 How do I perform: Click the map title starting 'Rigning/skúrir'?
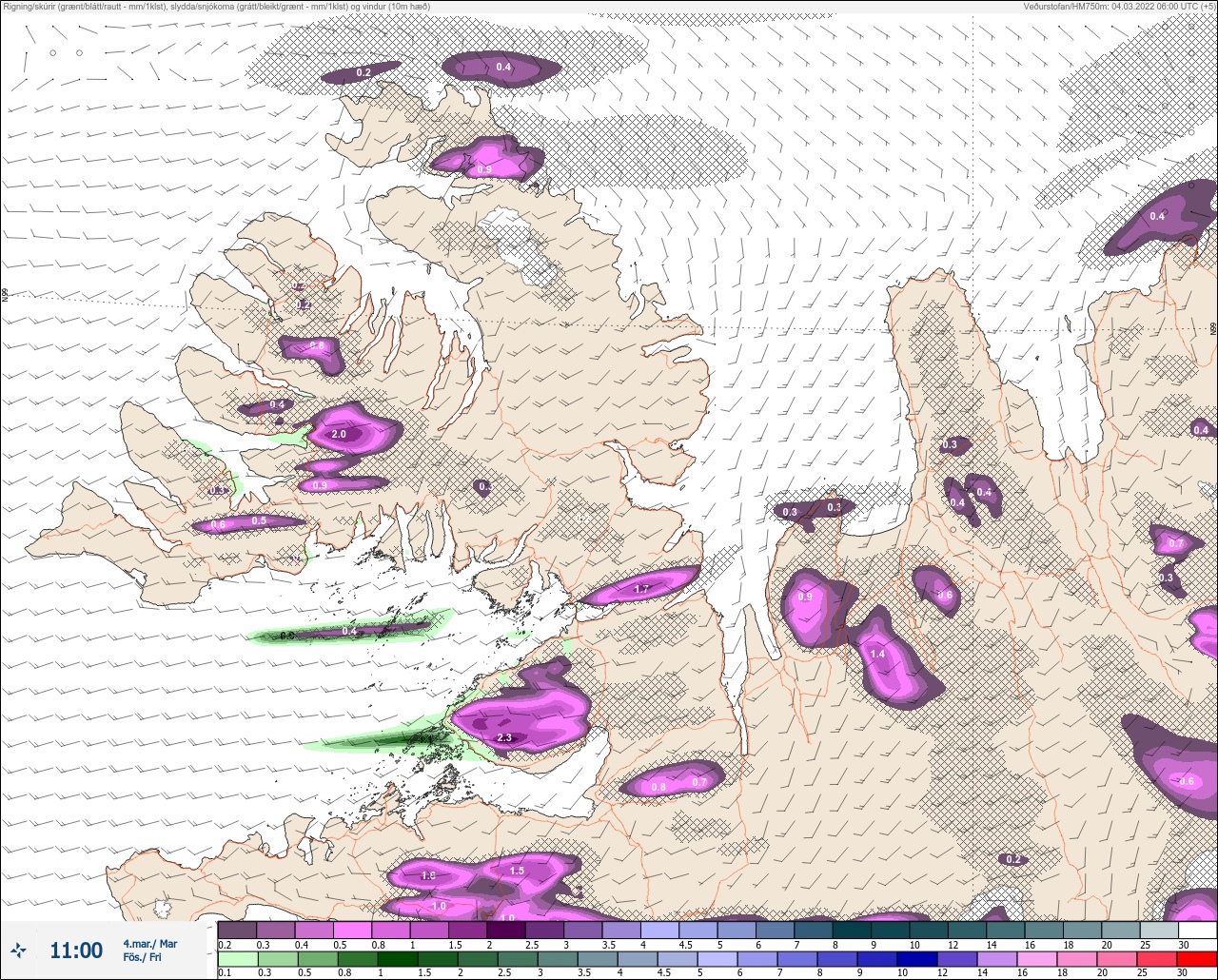point(216,6)
